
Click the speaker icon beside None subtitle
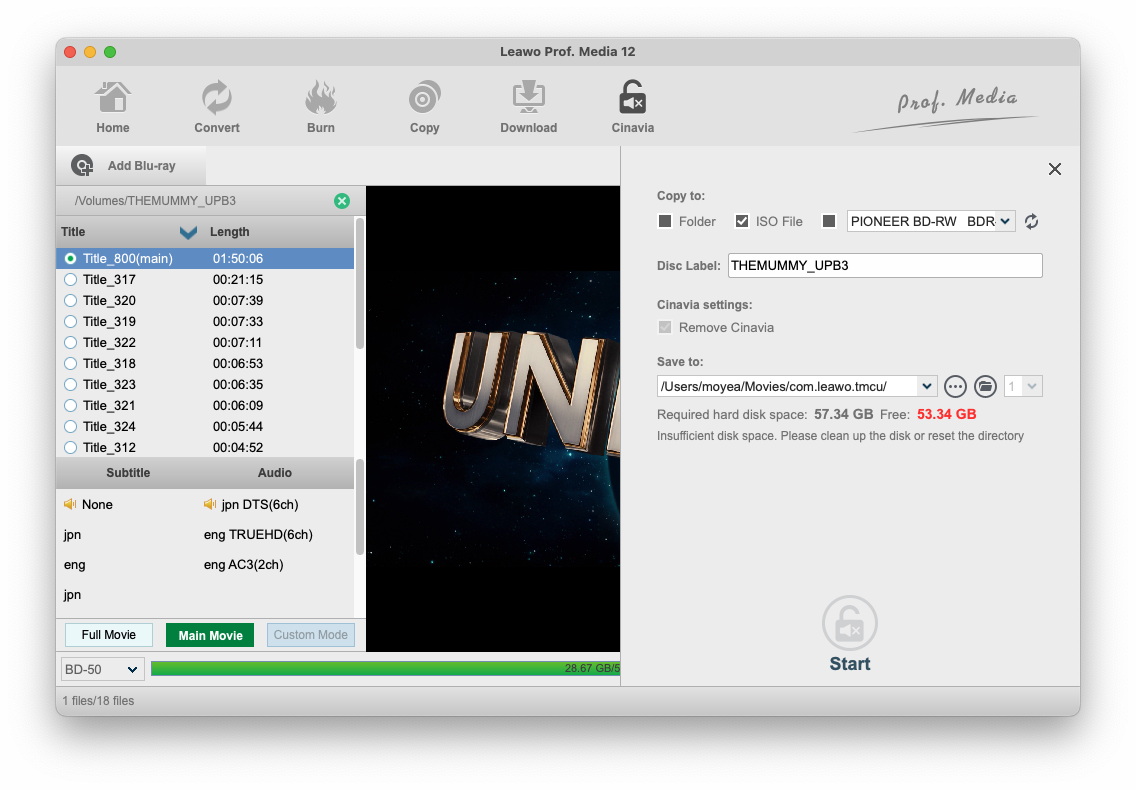pos(70,504)
